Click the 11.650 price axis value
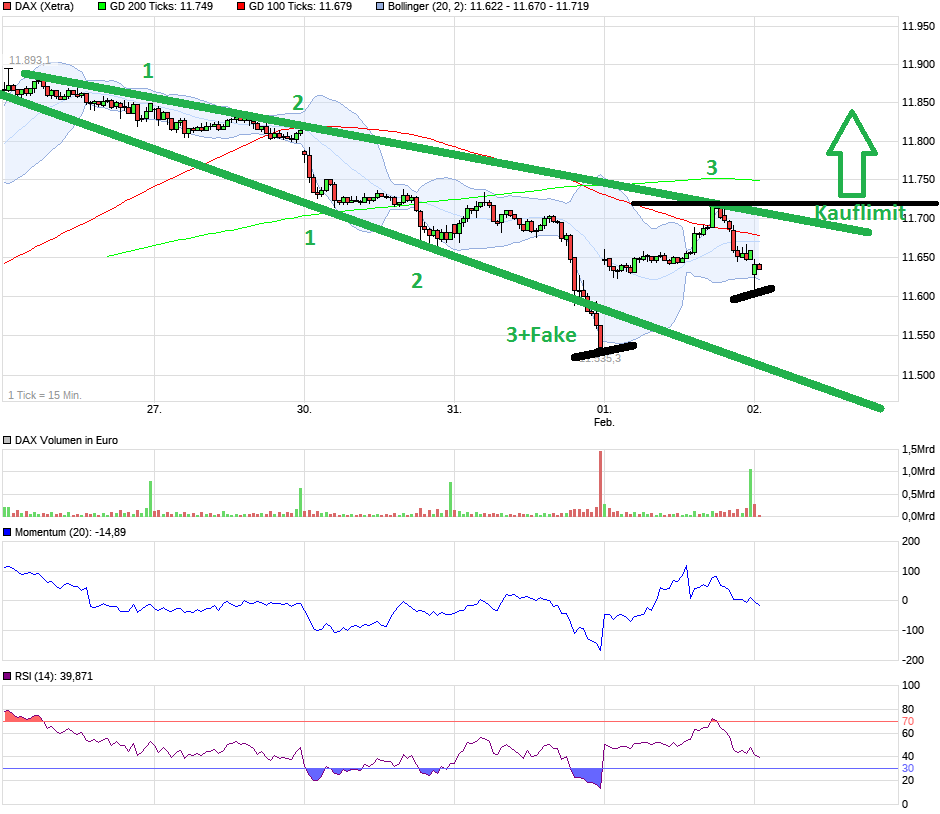940x814 pixels. [918, 257]
